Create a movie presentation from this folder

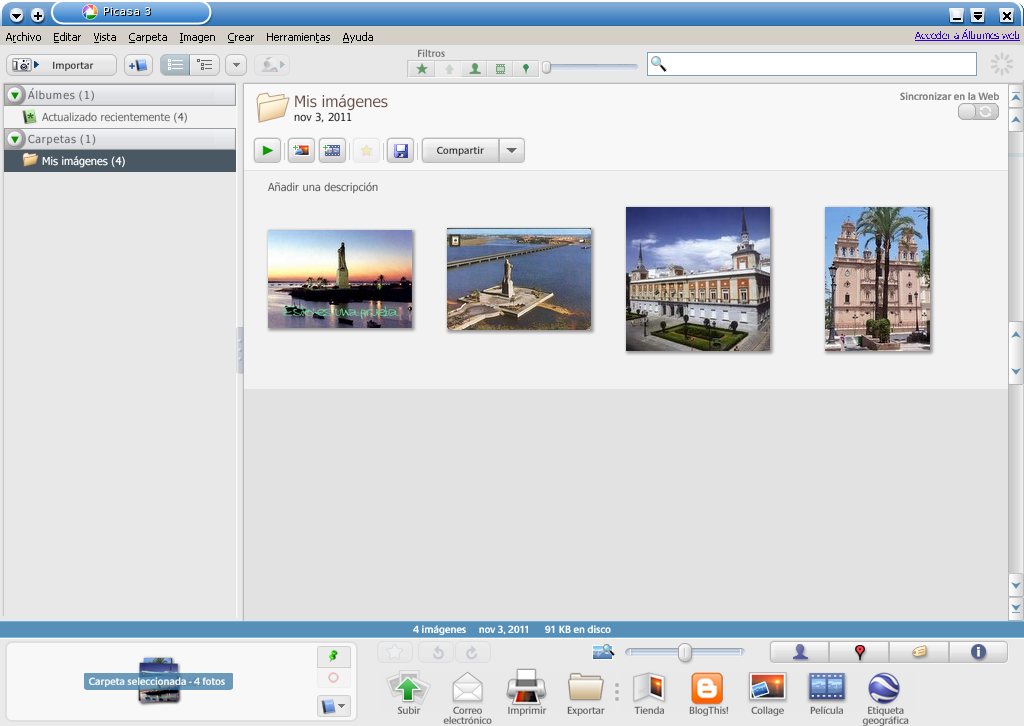(x=332, y=150)
